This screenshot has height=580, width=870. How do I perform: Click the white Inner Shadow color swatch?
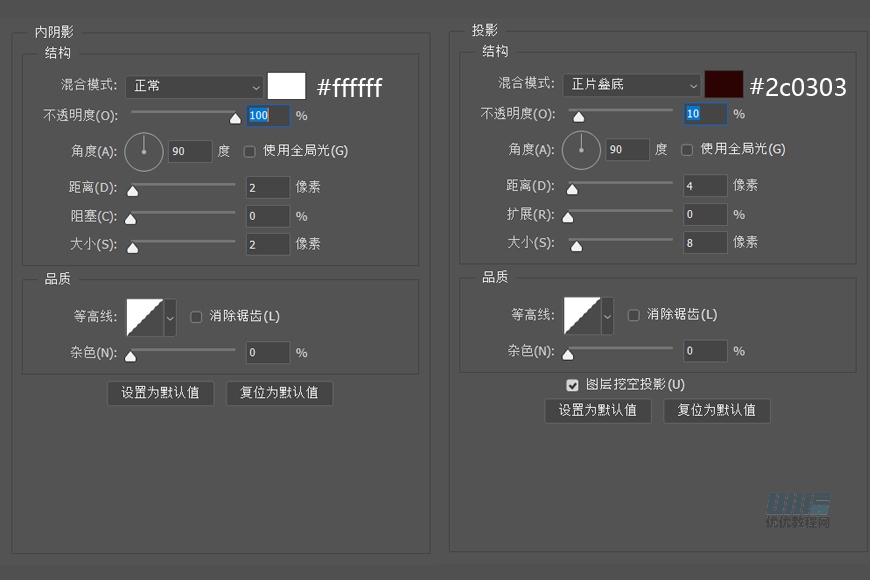coord(288,86)
